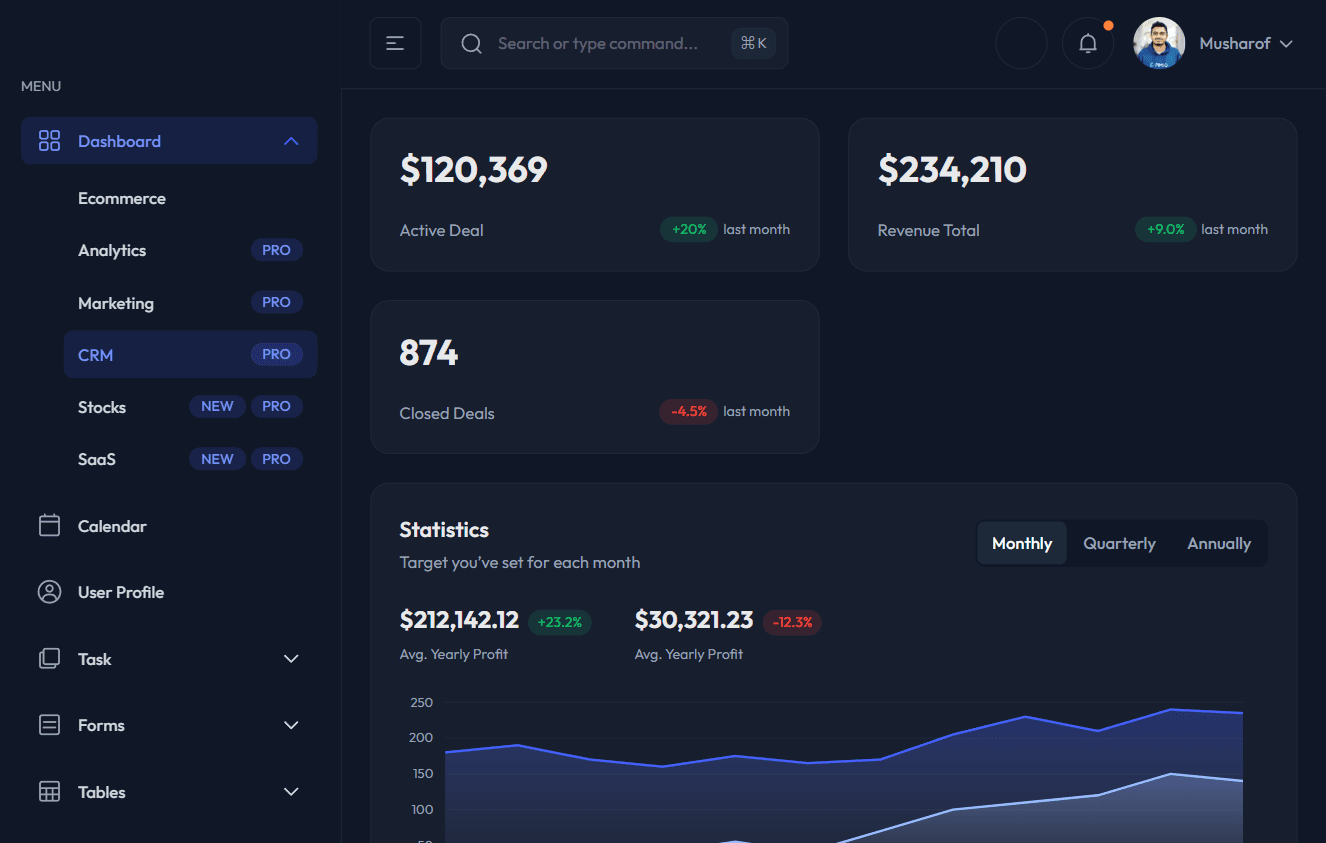This screenshot has width=1326, height=843.
Task: Click the Forms icon in the sidebar
Action: (49, 725)
